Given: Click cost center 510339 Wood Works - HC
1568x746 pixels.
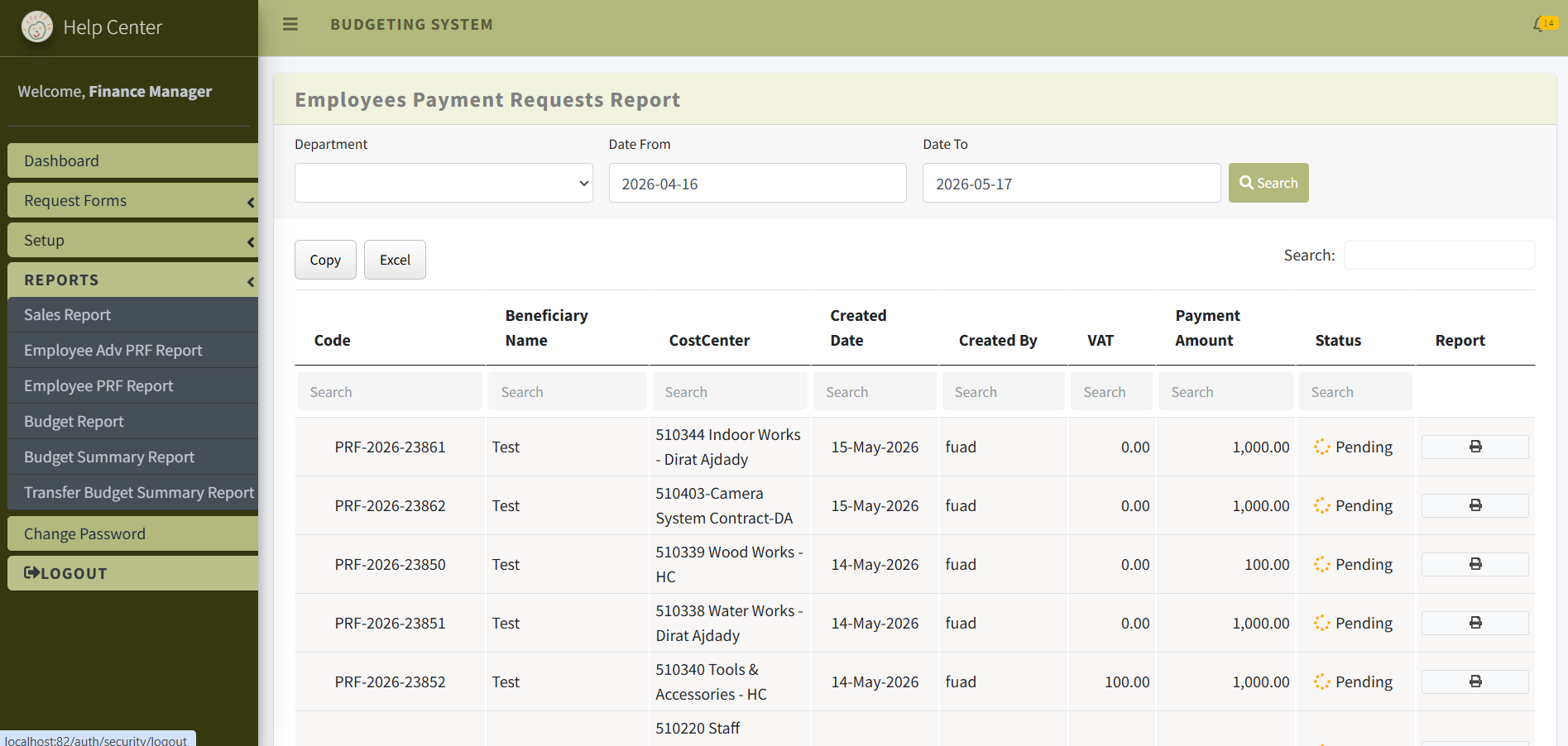Looking at the screenshot, I should 729,564.
